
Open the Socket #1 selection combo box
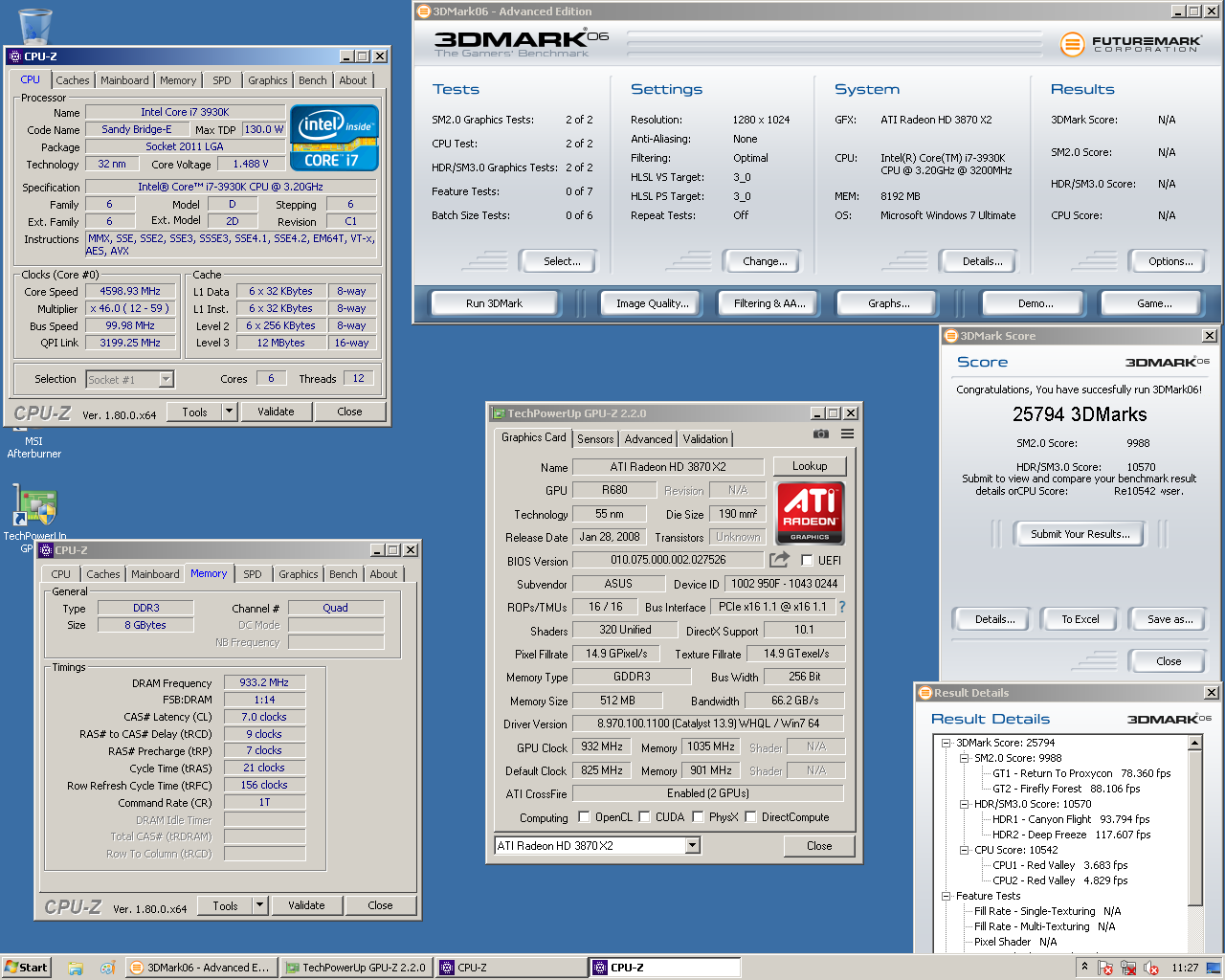(130, 379)
